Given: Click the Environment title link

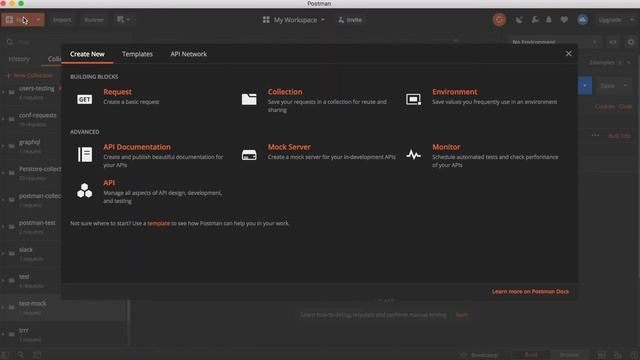Looking at the screenshot, I should coord(454,92).
